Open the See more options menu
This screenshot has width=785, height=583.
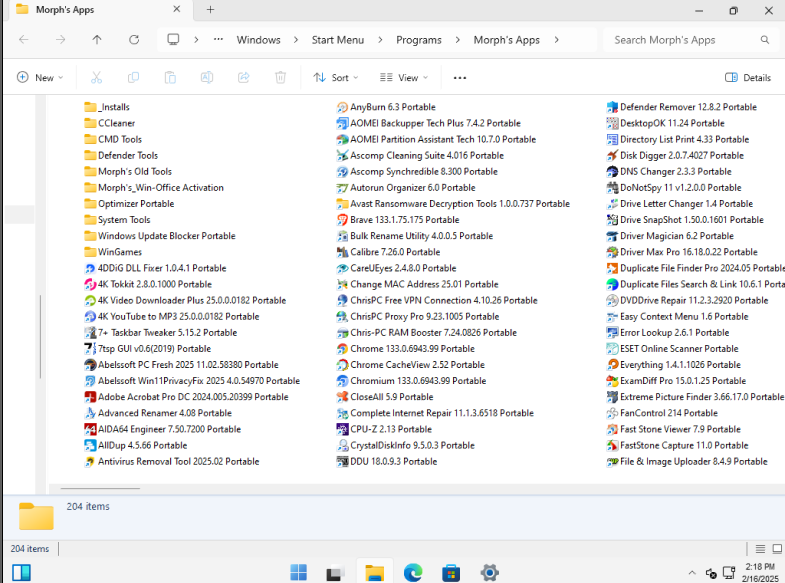[460, 78]
